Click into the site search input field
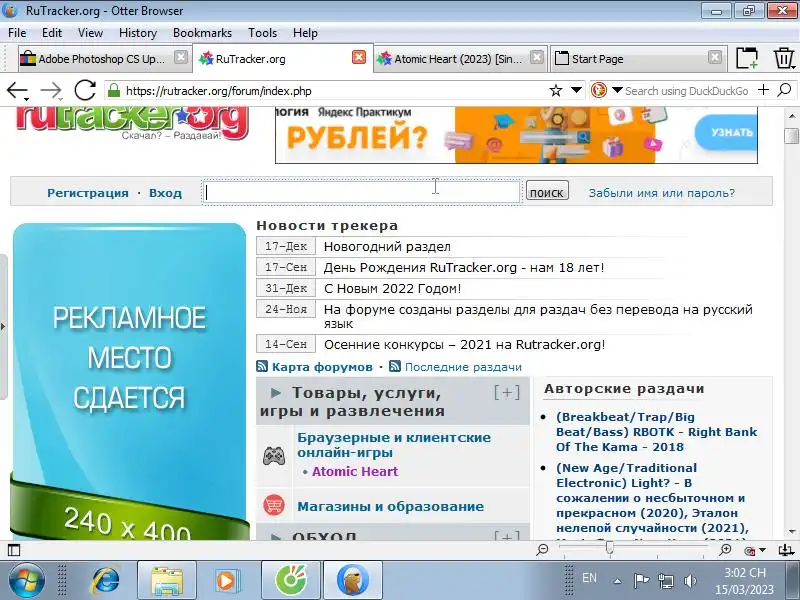 point(361,192)
